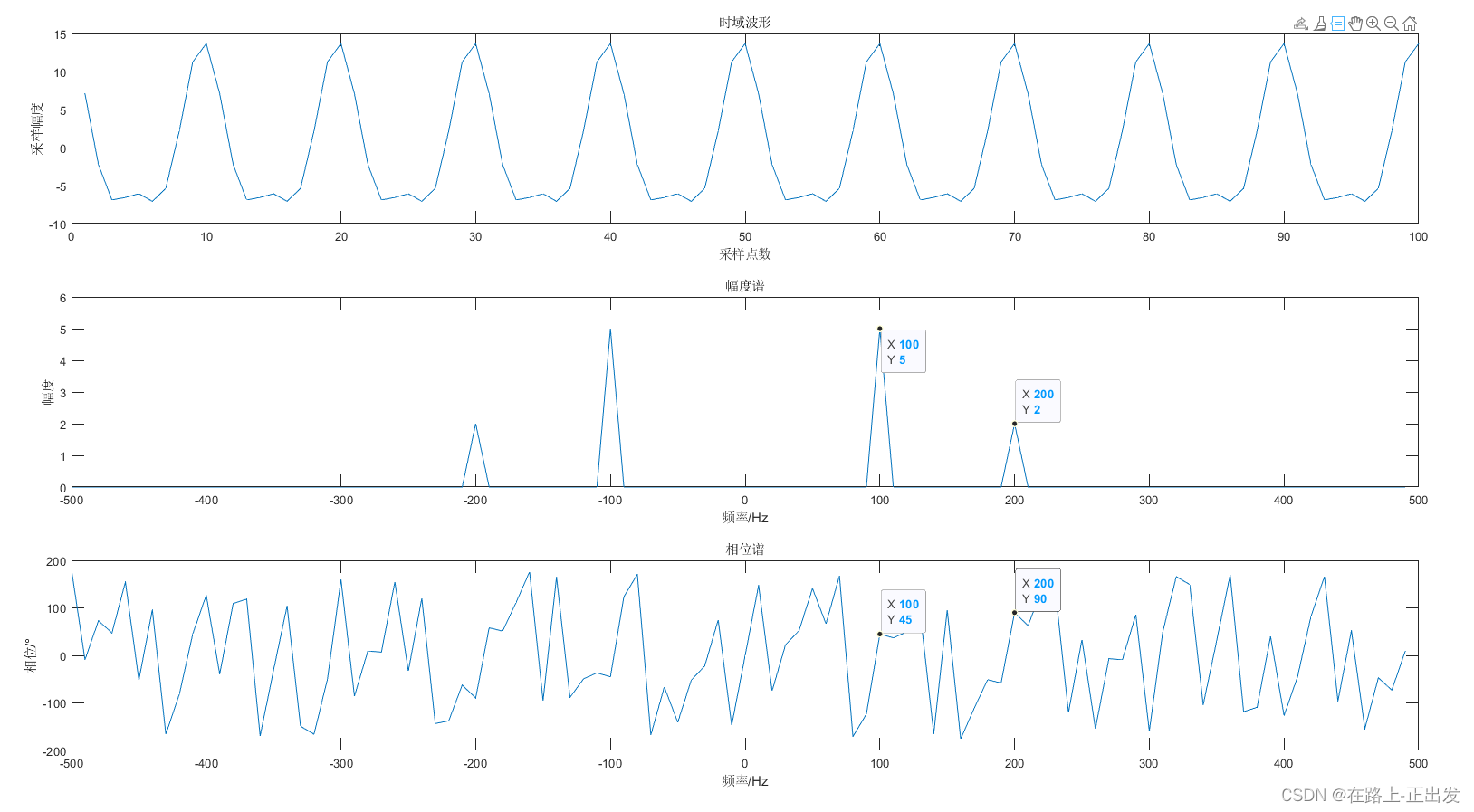Select the brush data tool
Viewport: 1474px width, 812px height.
(1320, 24)
